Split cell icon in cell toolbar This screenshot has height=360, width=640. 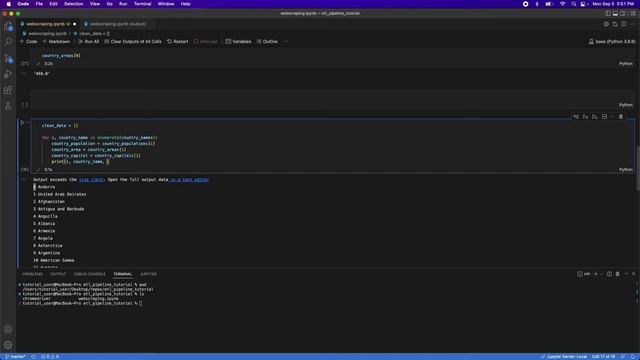[x=604, y=117]
